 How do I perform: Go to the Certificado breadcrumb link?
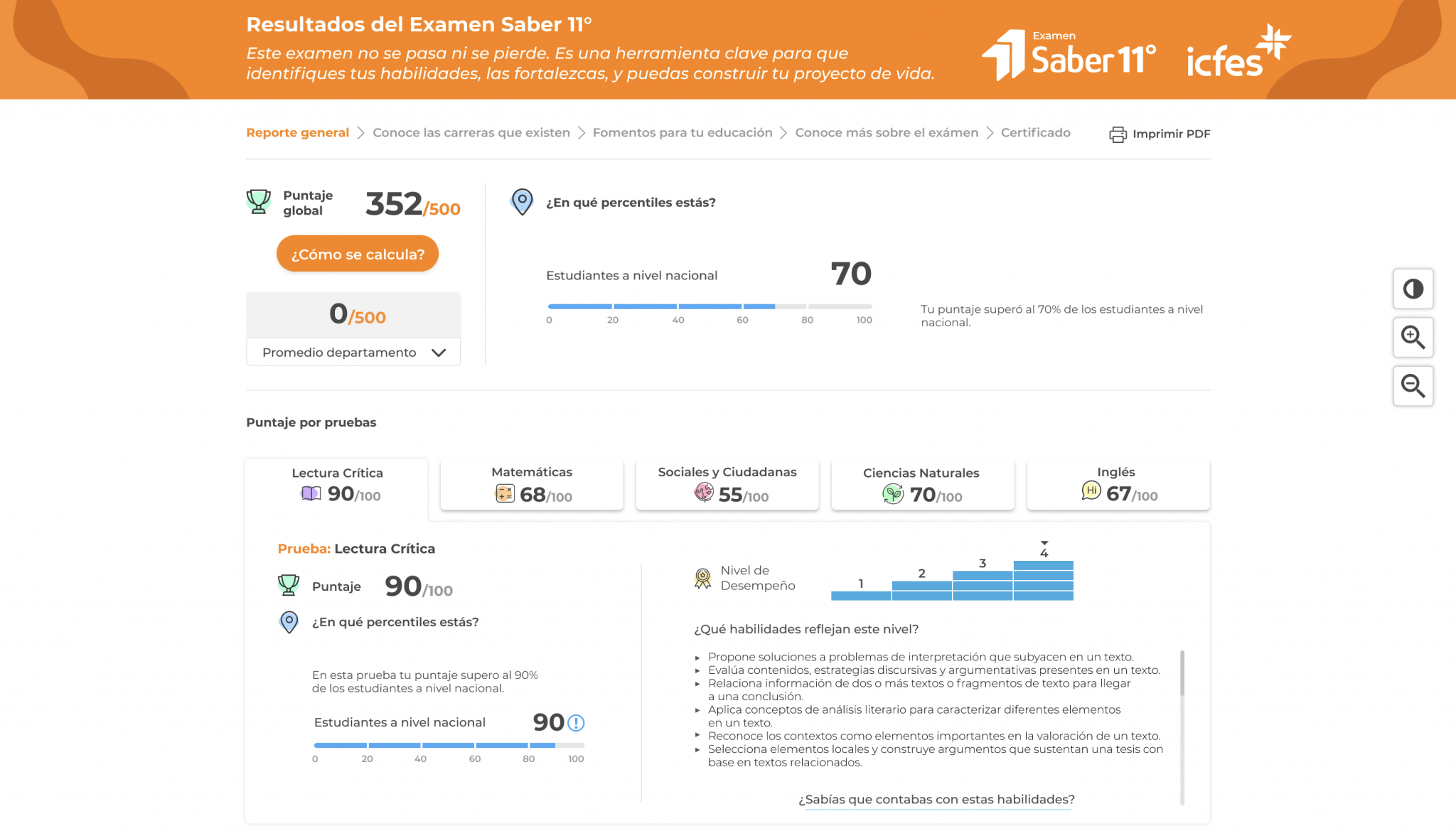click(1035, 133)
